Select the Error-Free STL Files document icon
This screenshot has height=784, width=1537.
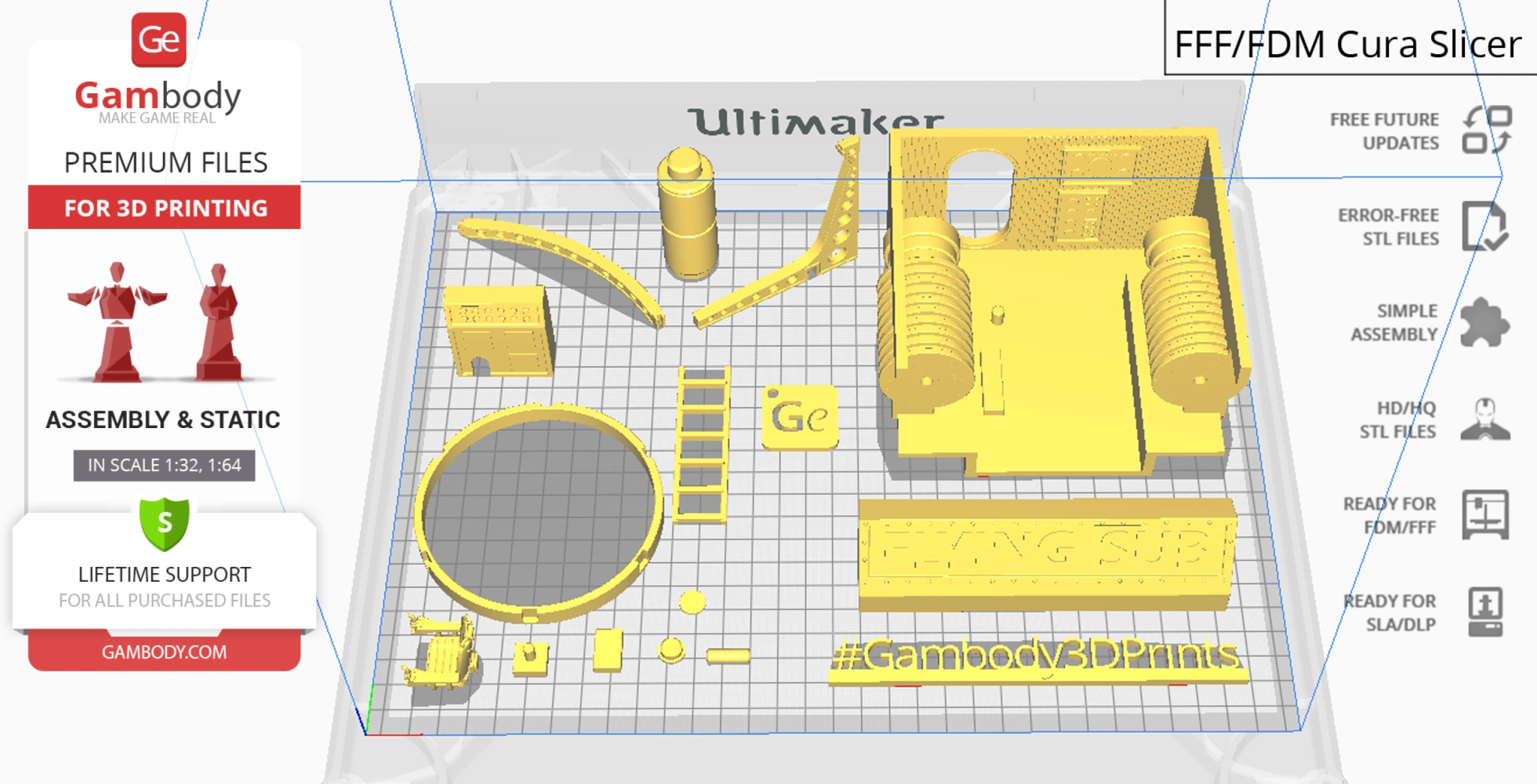(1487, 227)
